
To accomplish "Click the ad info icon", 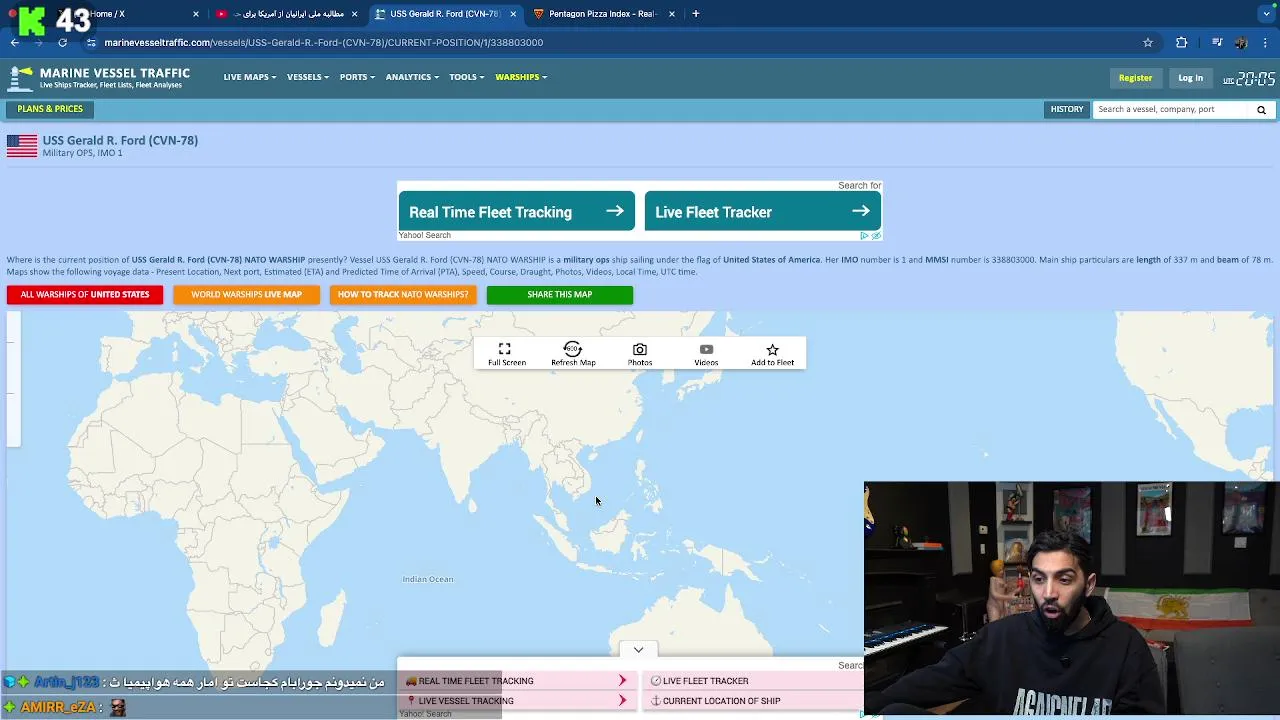I will pos(865,236).
